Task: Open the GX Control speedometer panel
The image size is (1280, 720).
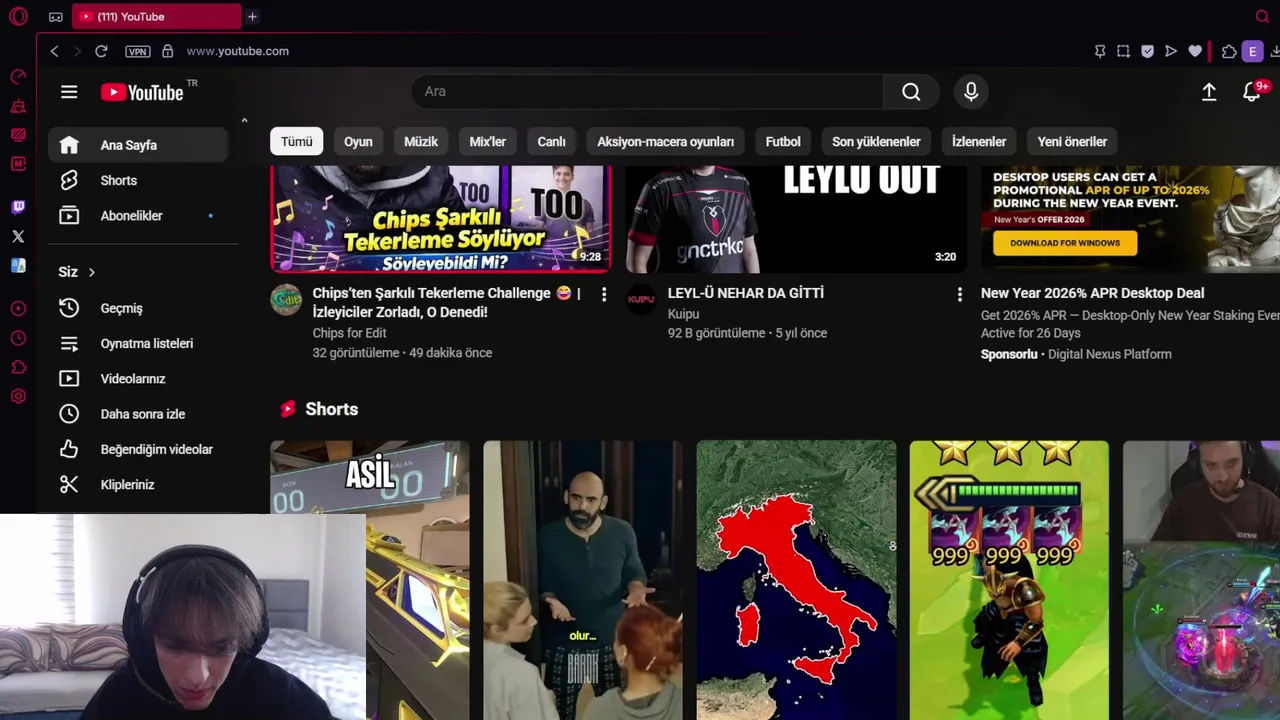Action: coord(18,77)
